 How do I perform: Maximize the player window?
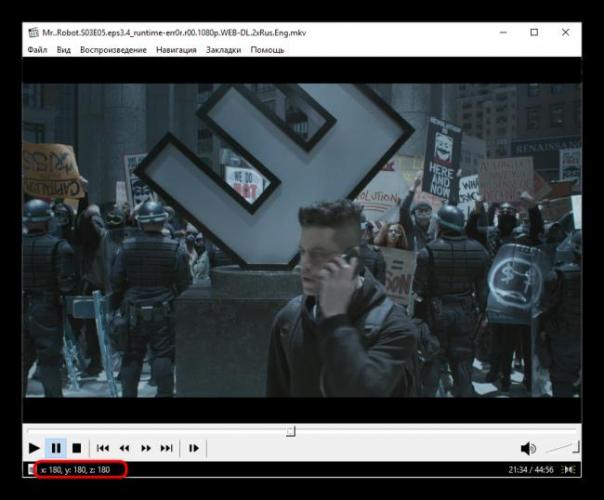[534, 33]
